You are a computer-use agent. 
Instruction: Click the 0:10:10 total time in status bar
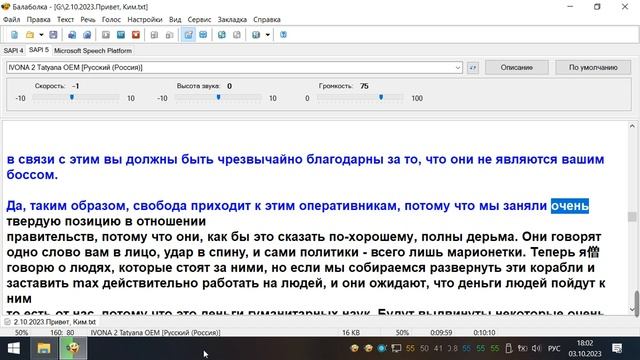click(484, 333)
